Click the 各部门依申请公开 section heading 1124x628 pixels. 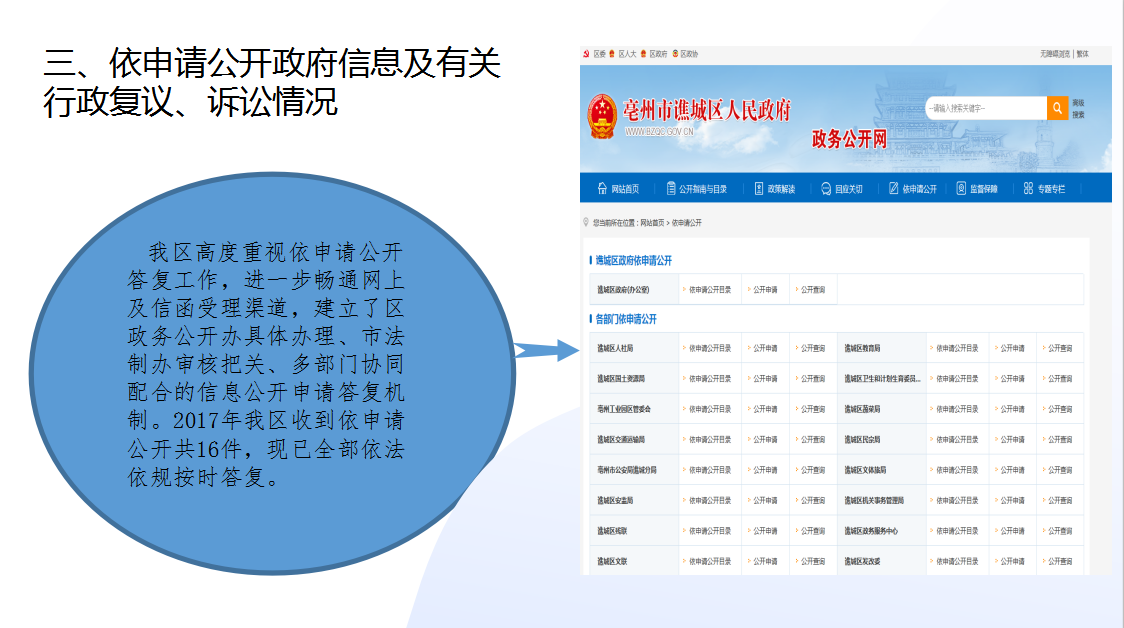click(x=626, y=319)
